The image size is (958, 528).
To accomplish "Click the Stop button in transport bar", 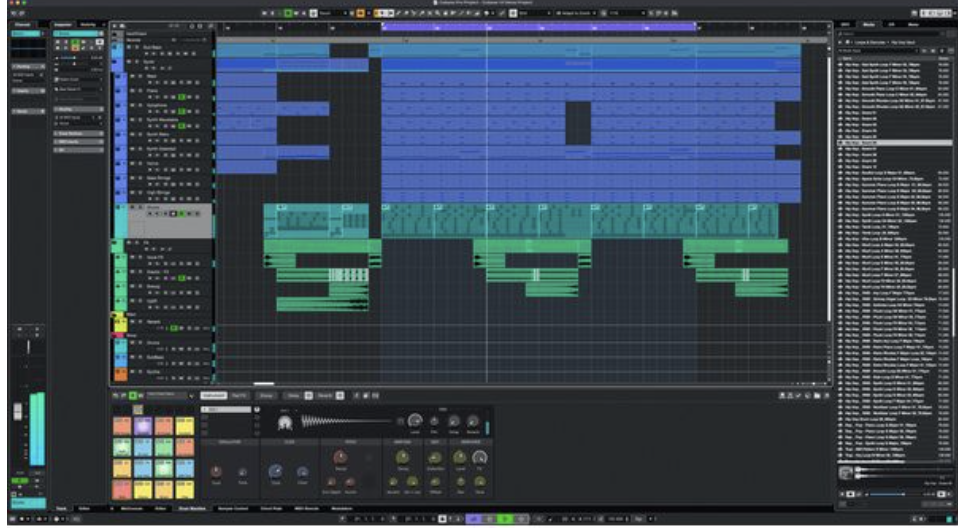I will (490, 519).
